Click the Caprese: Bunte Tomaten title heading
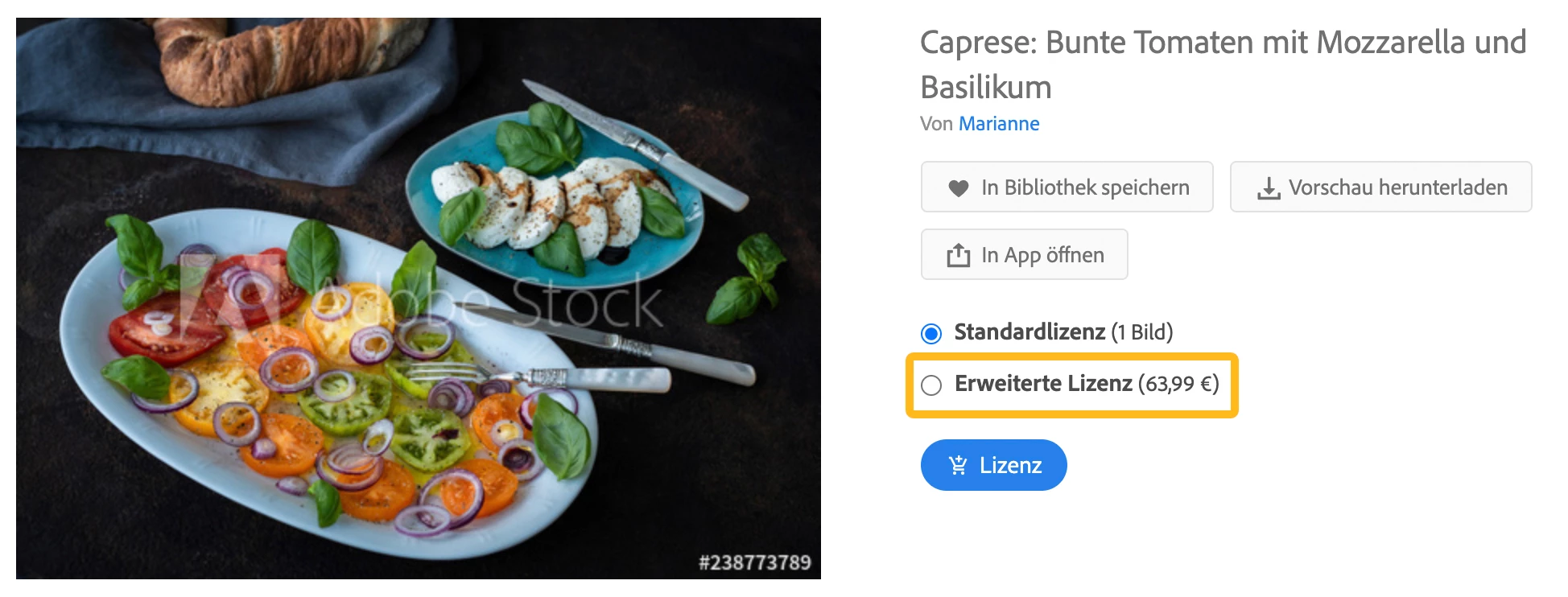 point(1223,64)
